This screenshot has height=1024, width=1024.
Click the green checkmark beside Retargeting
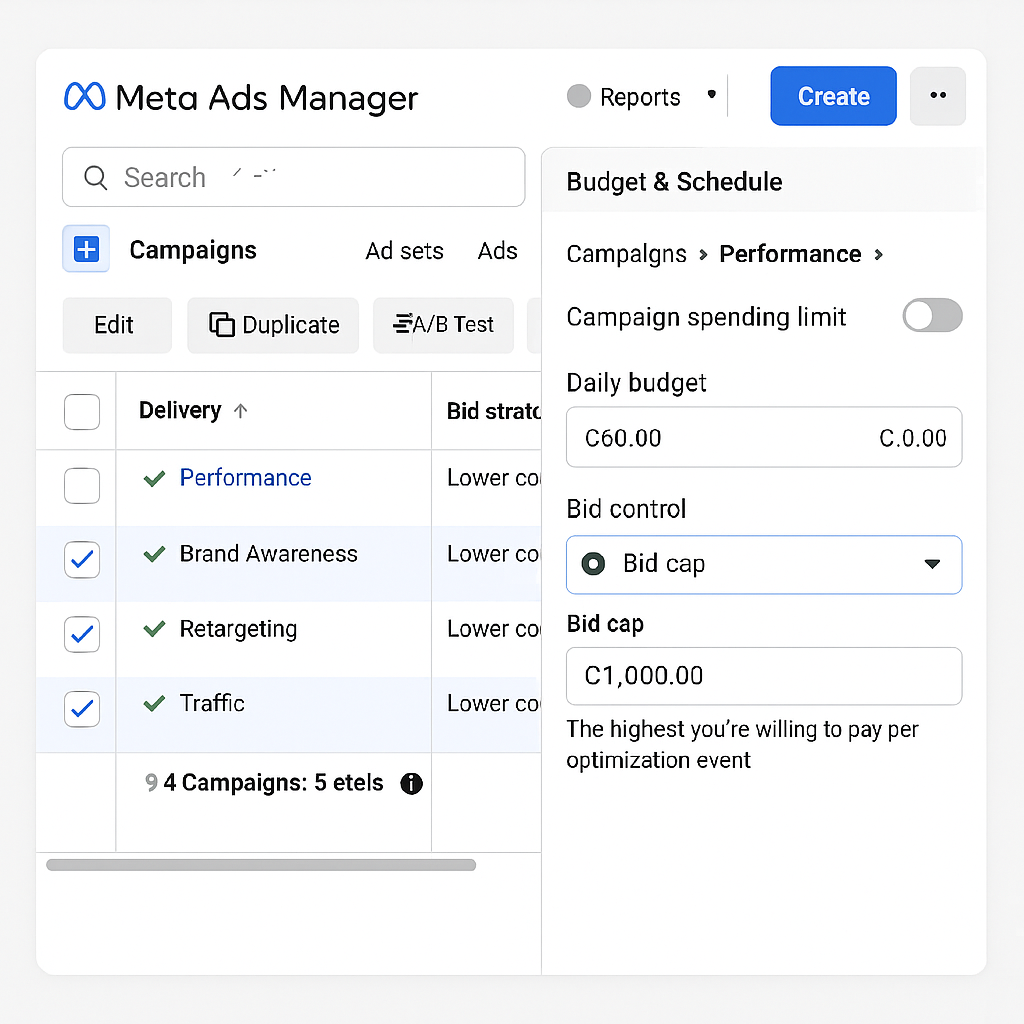(154, 629)
